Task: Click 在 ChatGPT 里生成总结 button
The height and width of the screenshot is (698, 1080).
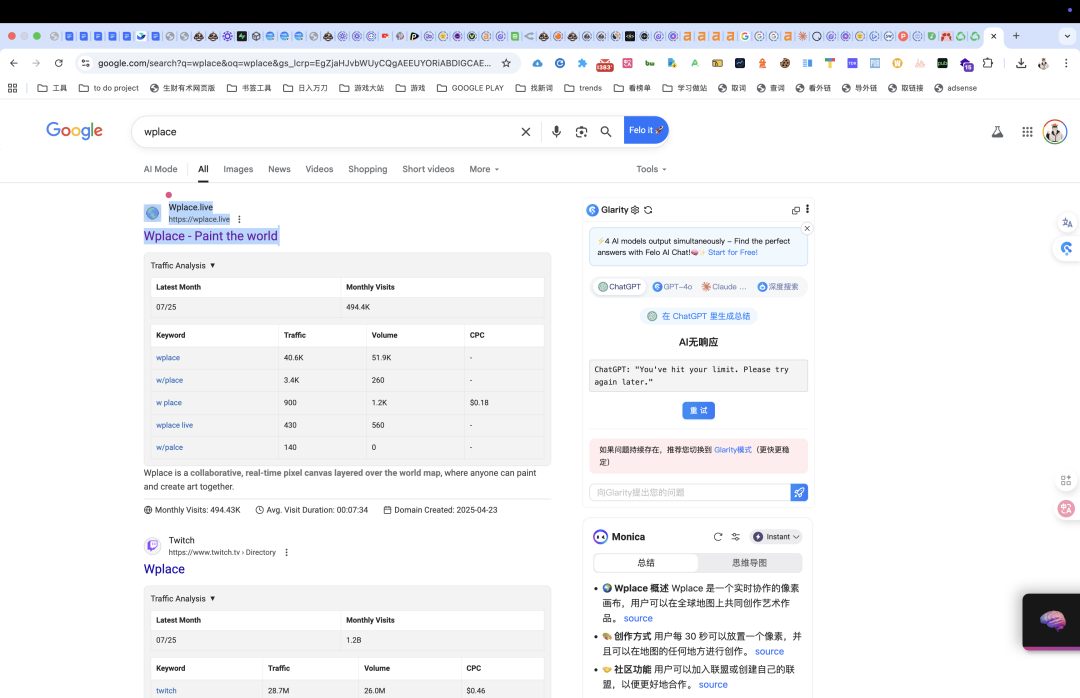Action: click(698, 316)
